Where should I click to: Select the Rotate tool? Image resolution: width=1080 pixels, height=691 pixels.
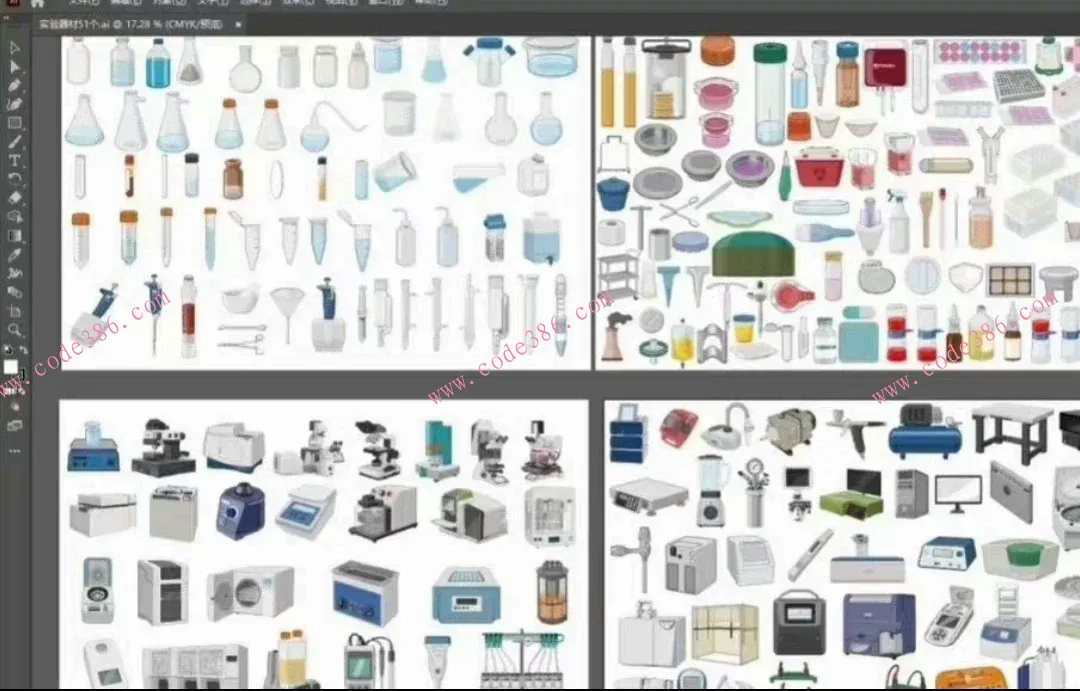(x=14, y=179)
